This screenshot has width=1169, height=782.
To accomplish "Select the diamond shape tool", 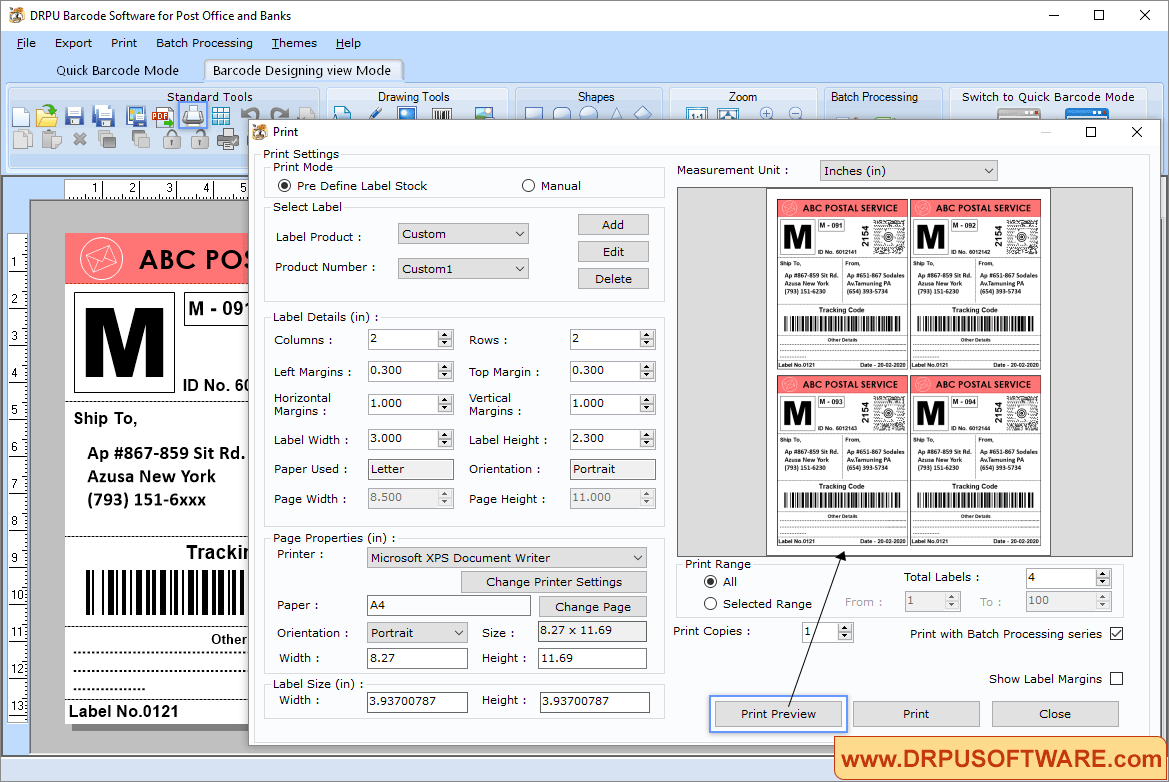I will 643,112.
